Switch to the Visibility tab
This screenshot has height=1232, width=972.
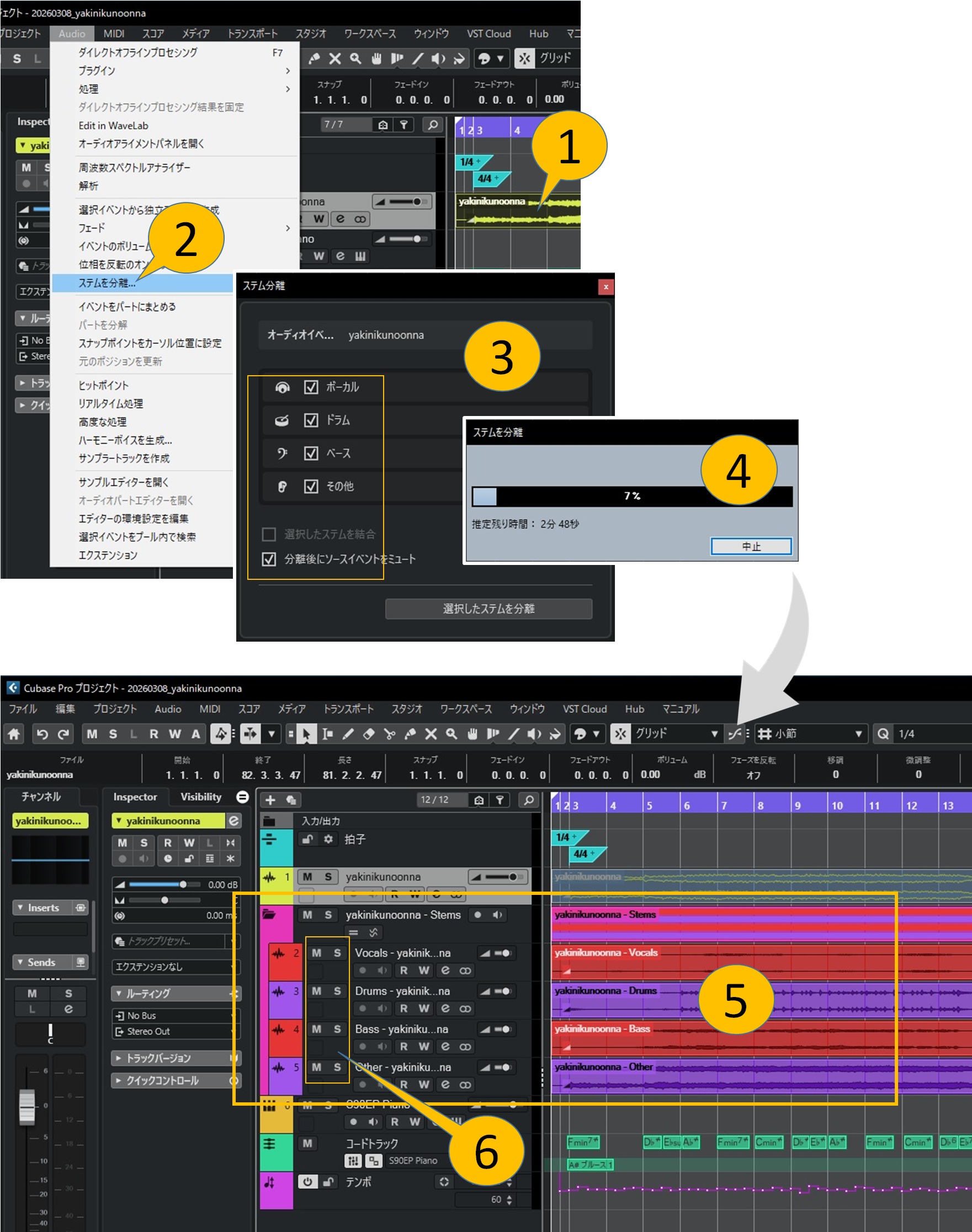[x=200, y=797]
